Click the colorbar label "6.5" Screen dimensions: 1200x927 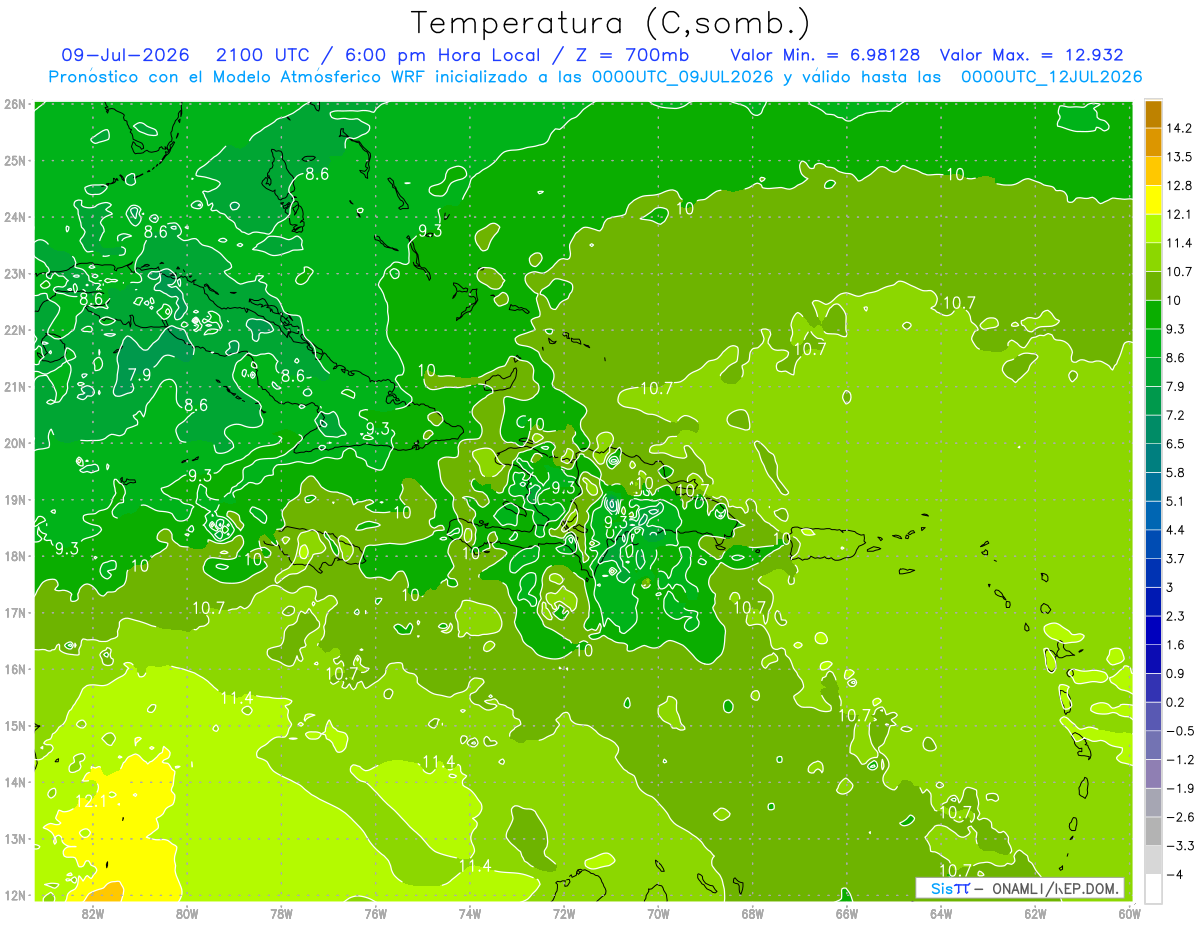pos(1176,443)
